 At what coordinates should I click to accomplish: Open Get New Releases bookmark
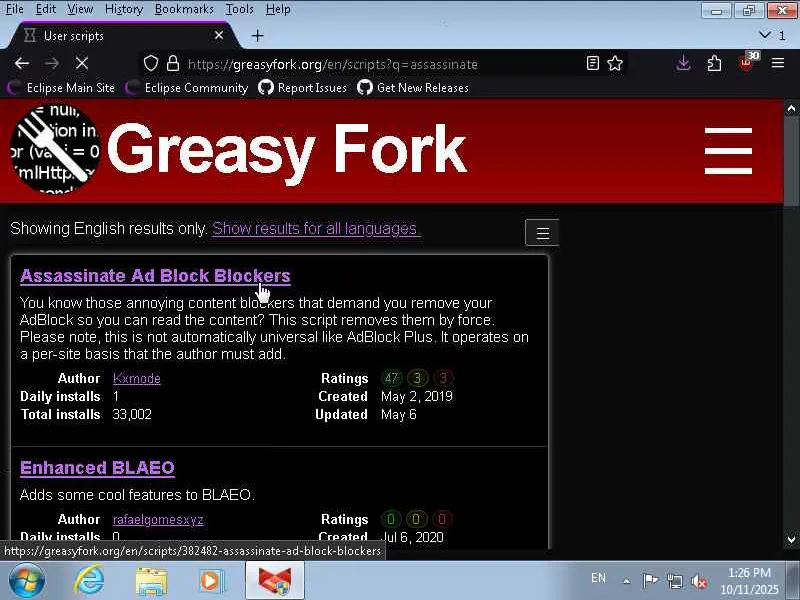[x=413, y=88]
